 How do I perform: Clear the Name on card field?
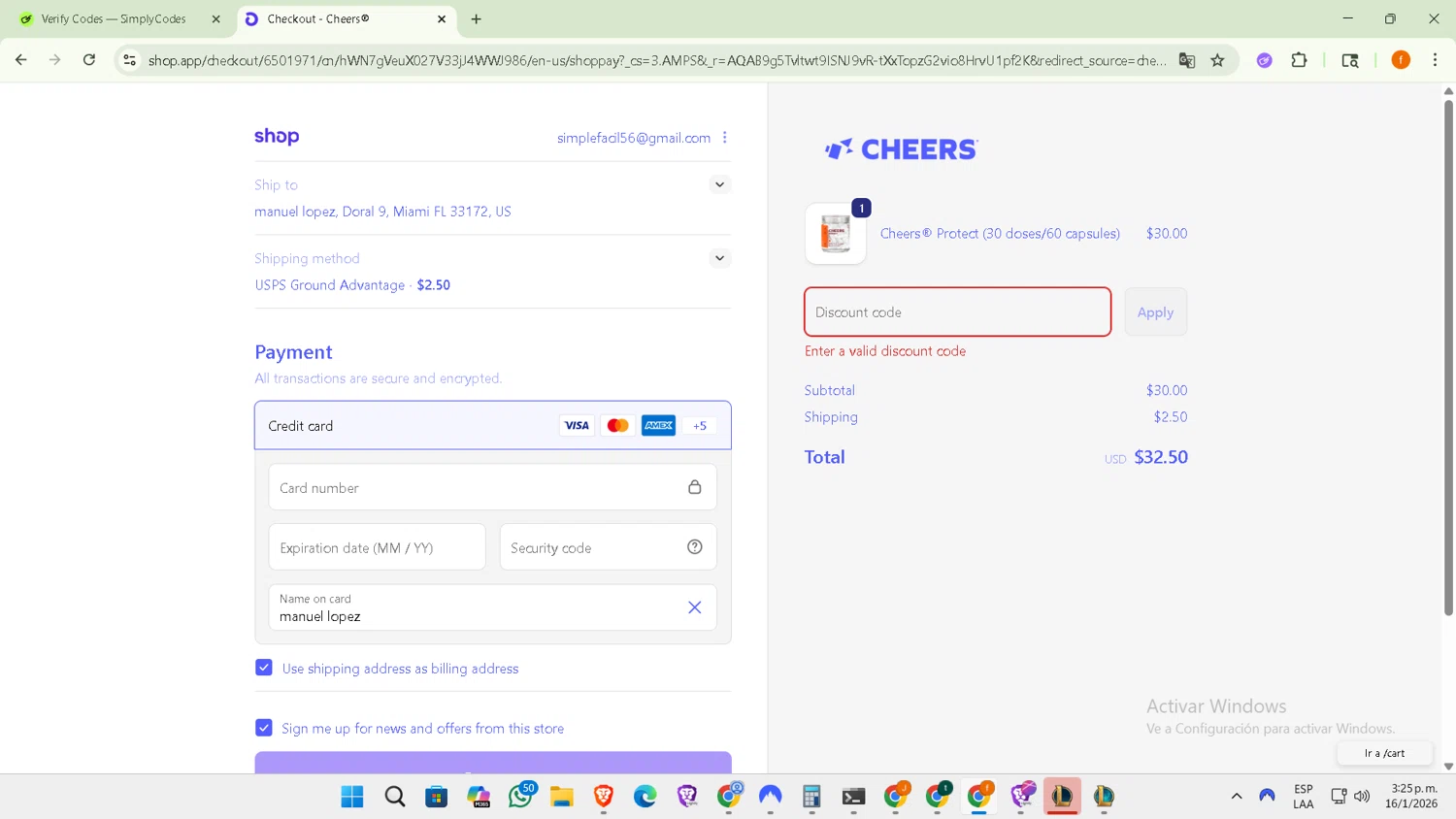pyautogui.click(x=695, y=607)
